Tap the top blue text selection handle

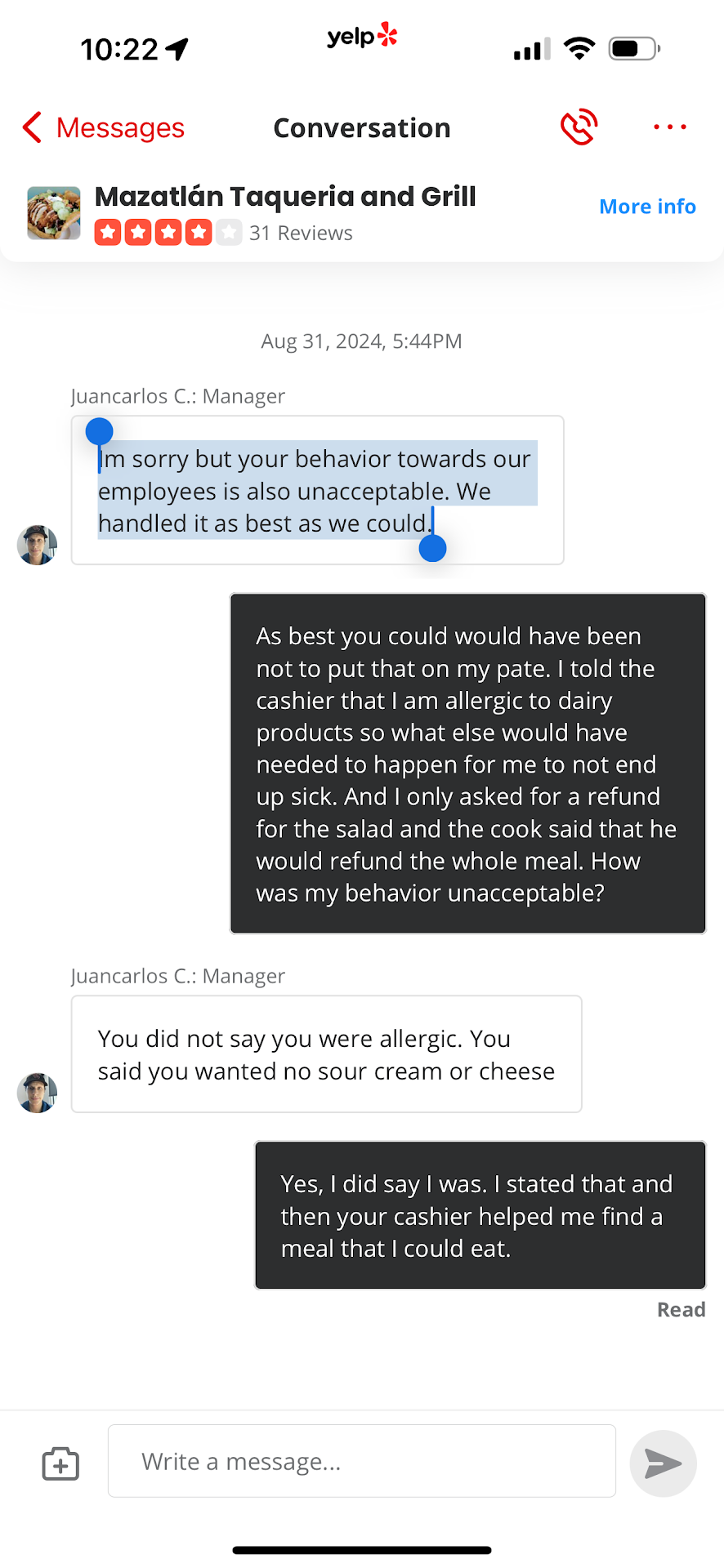click(x=100, y=431)
